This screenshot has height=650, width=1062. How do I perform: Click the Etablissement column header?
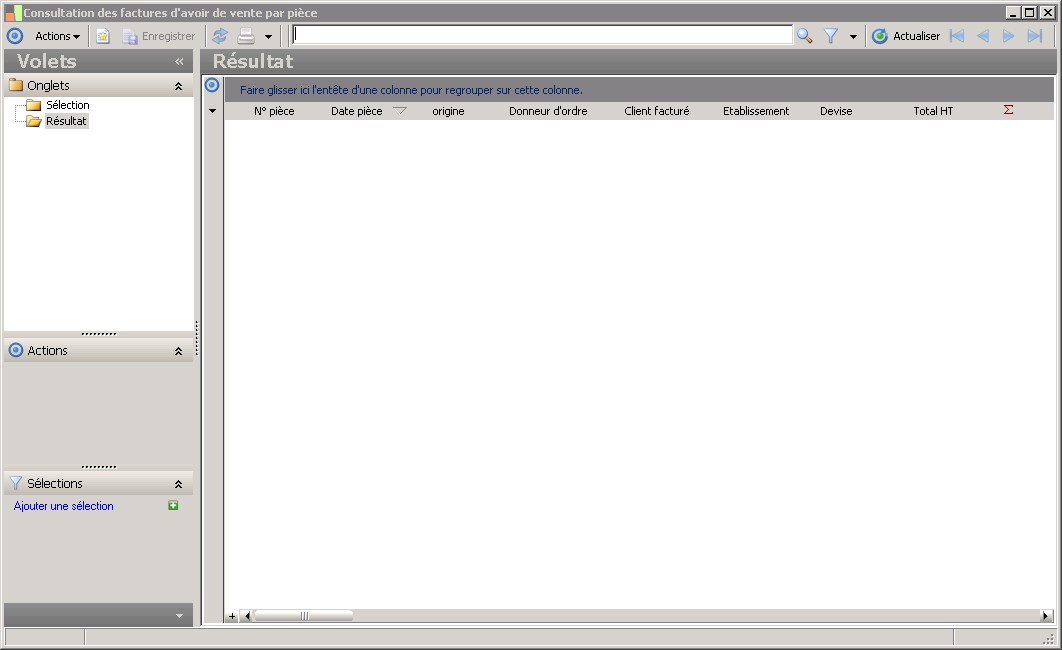[756, 111]
